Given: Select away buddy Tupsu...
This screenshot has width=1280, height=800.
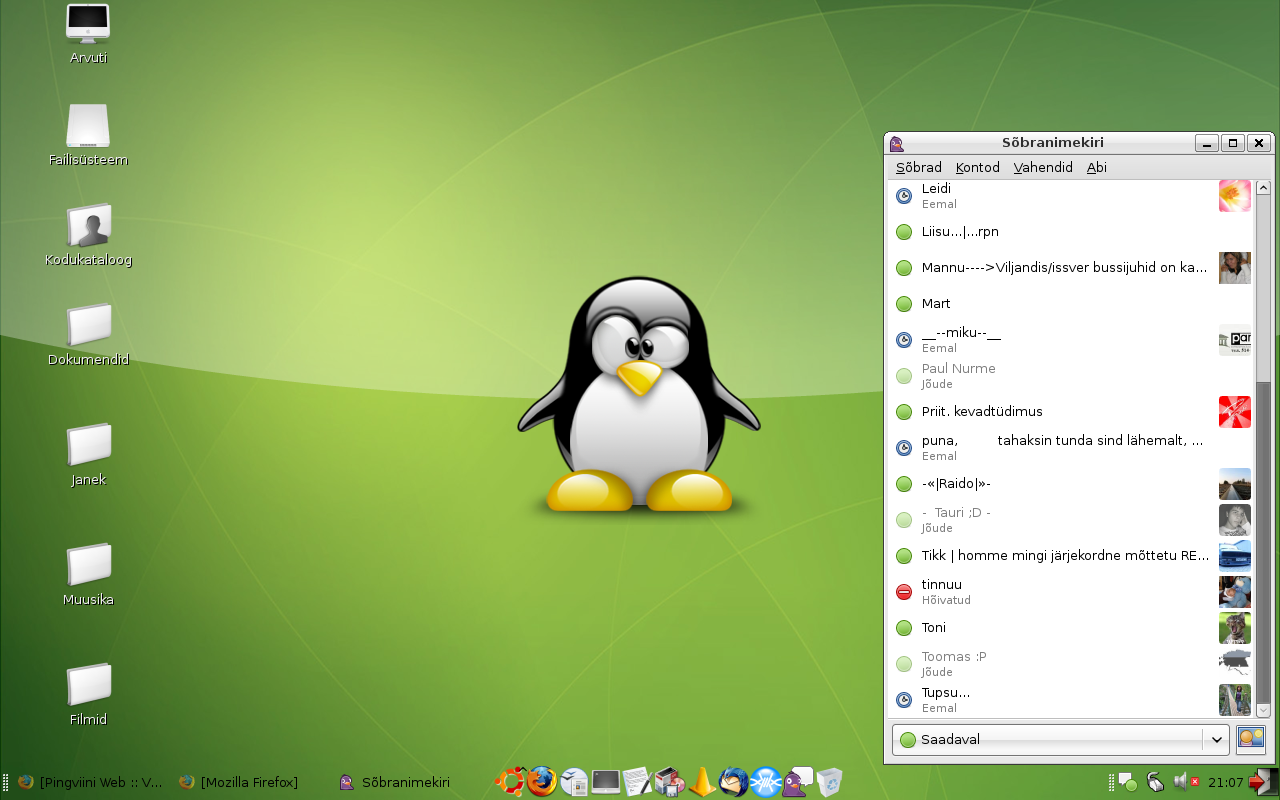Looking at the screenshot, I should click(1070, 700).
